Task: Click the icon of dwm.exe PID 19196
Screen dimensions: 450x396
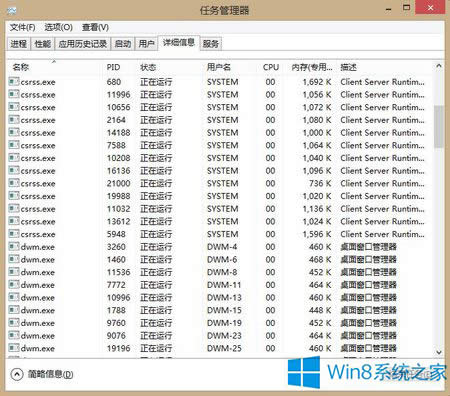Action: point(14,348)
